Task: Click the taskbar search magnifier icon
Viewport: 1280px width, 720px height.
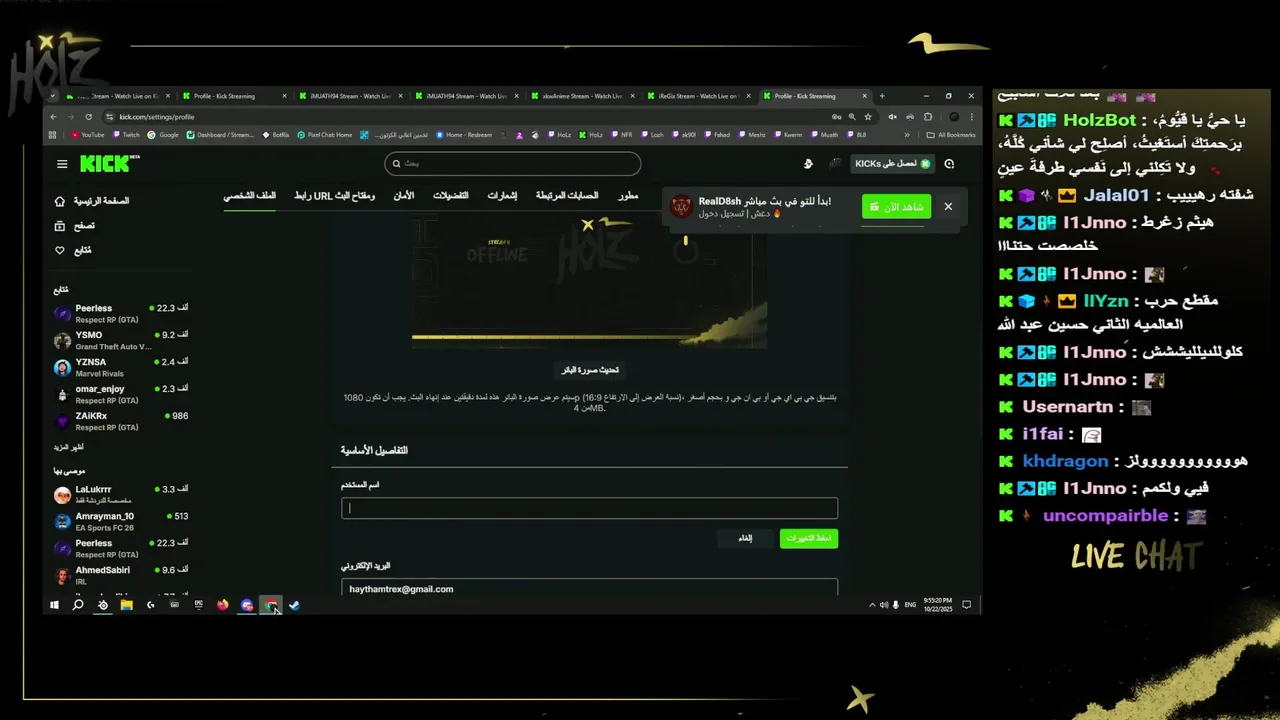Action: point(78,605)
